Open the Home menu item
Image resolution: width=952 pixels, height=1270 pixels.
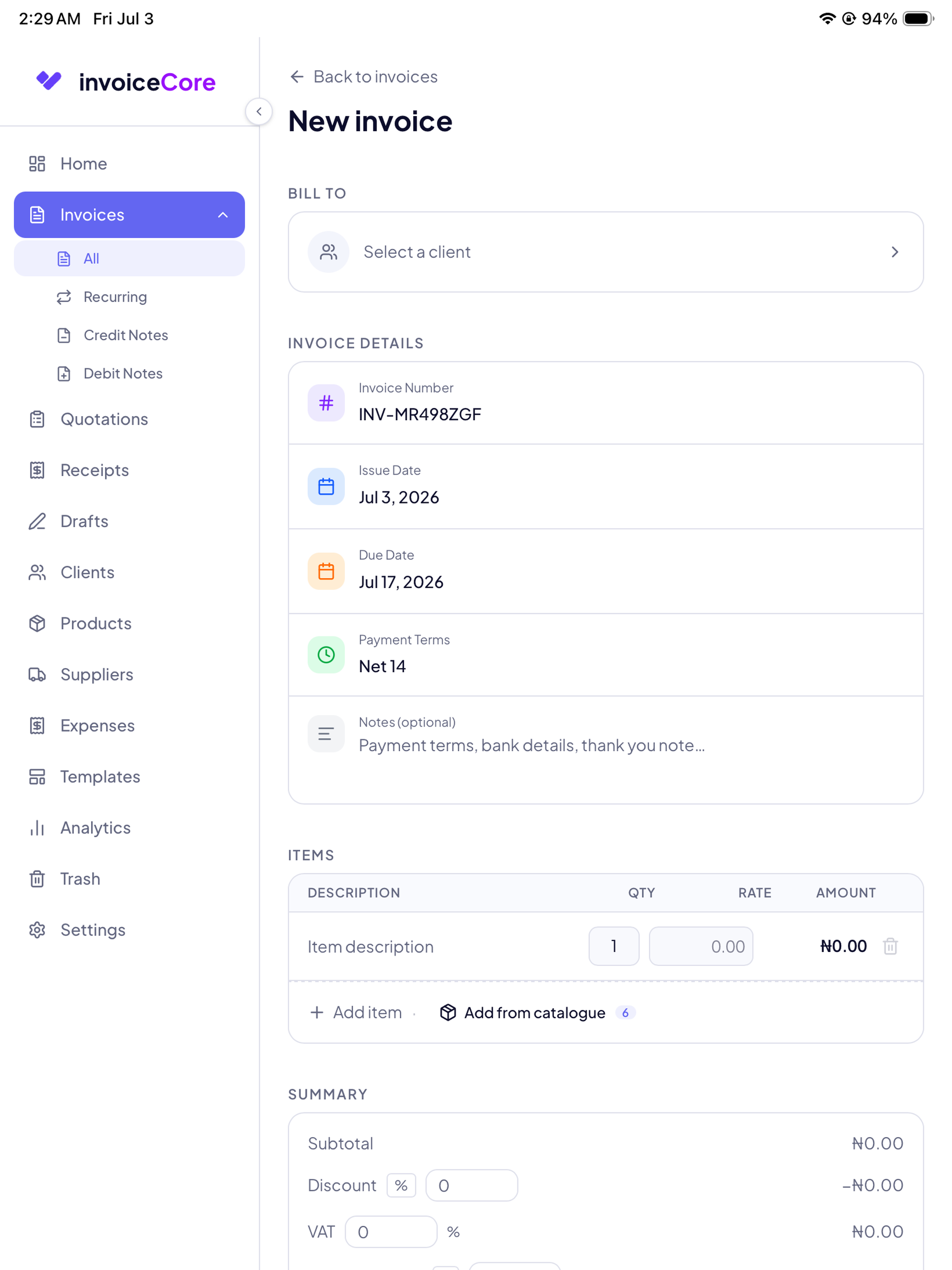pos(129,164)
